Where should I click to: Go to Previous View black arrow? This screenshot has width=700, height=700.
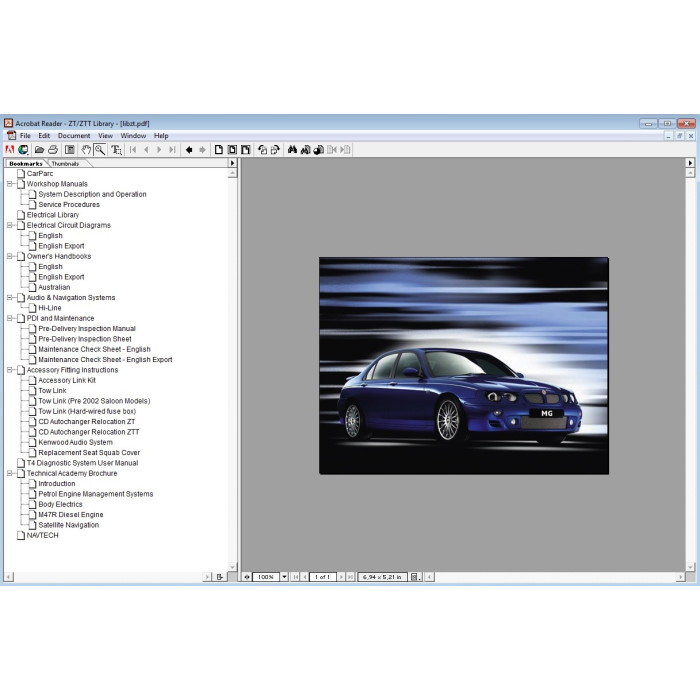click(x=189, y=150)
